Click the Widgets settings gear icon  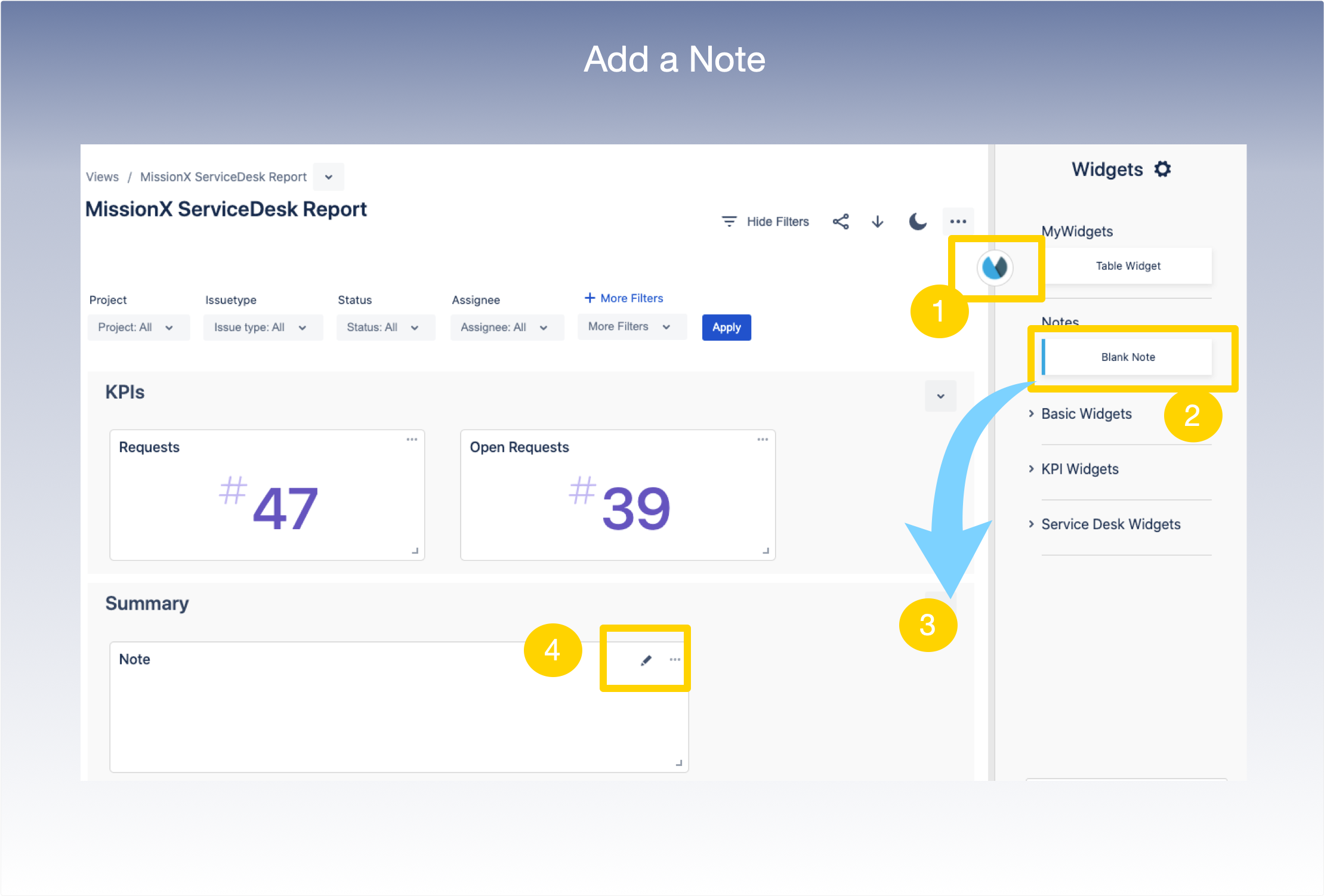point(1162,169)
